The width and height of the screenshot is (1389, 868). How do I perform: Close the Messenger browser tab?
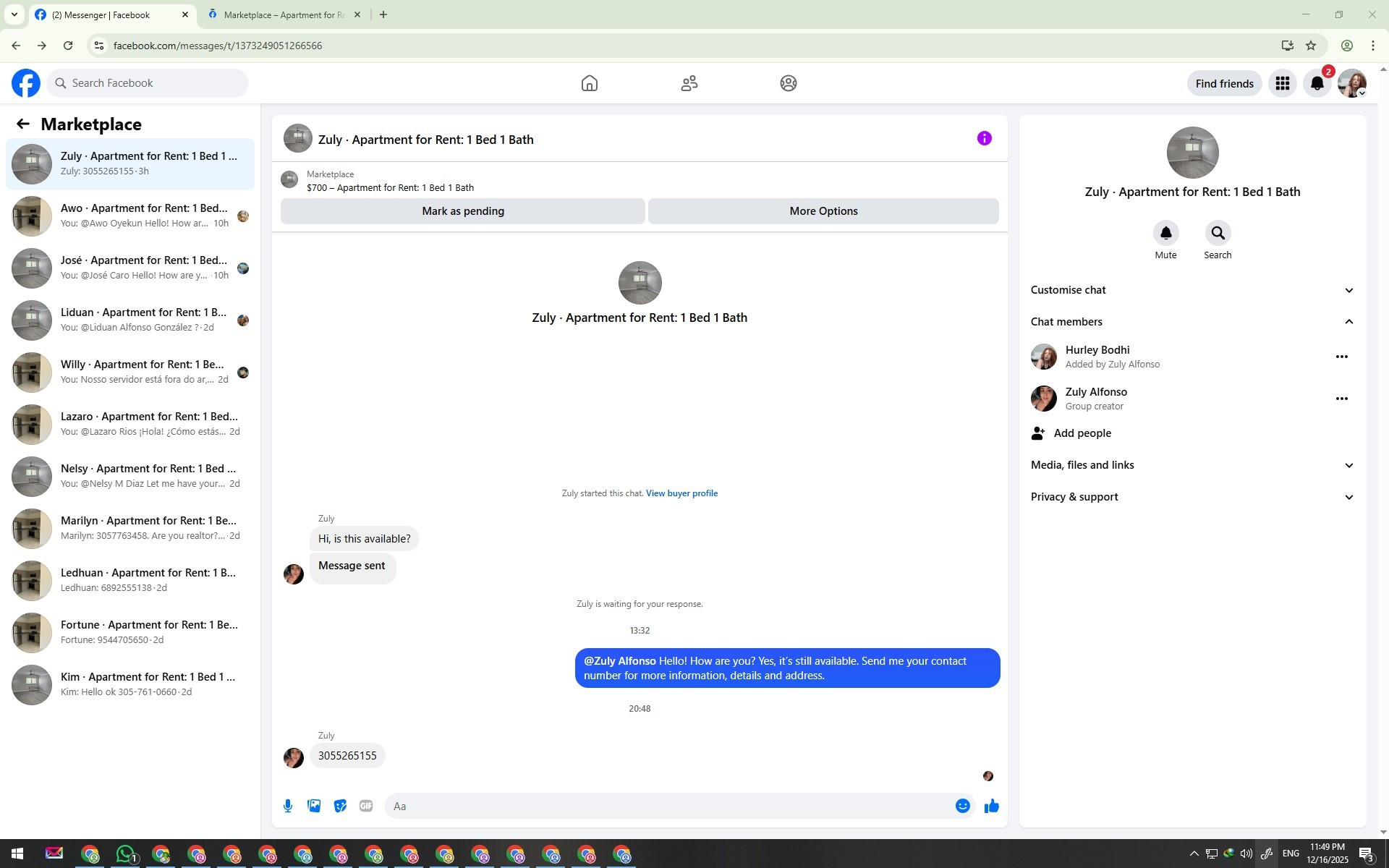coord(185,14)
